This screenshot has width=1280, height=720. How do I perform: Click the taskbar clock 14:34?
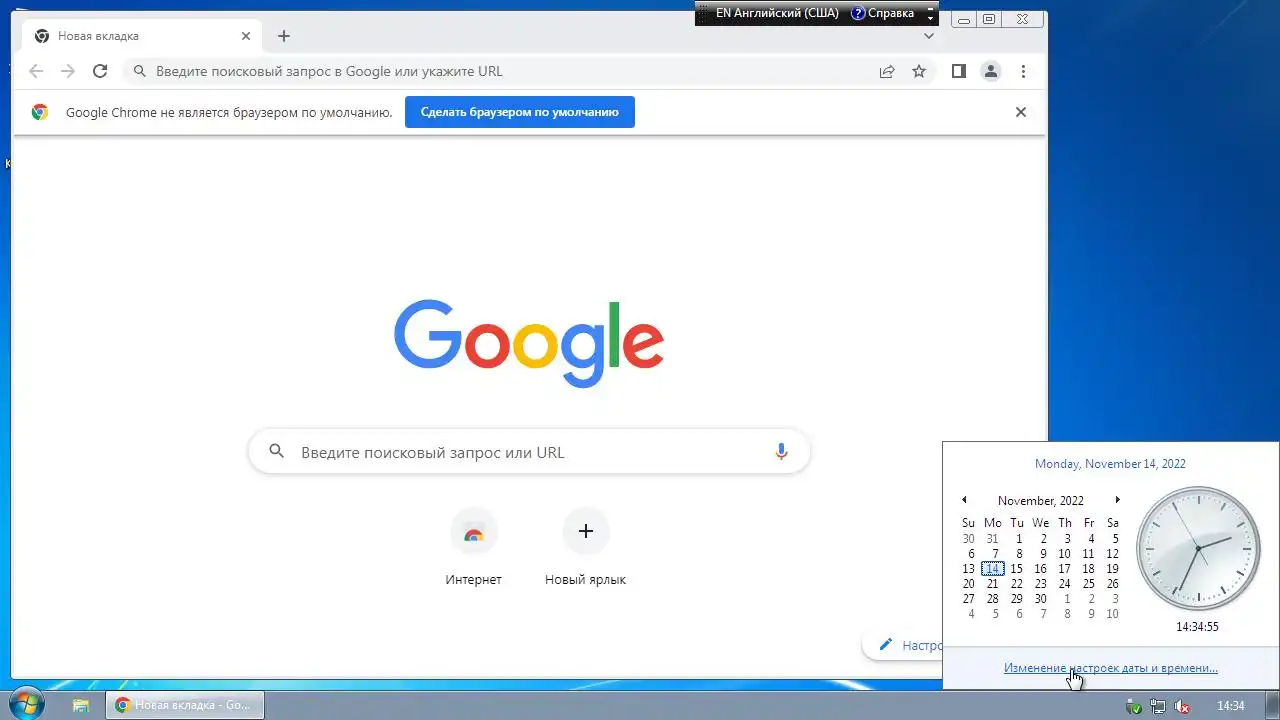tap(1230, 706)
